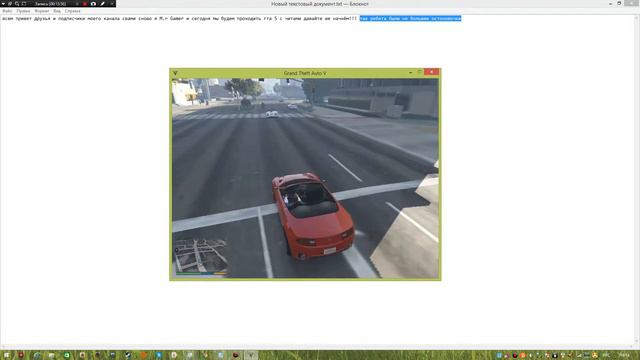Click the health bar below the minimap
Viewport: 640px width, 360px height.
pyautogui.click(x=189, y=273)
